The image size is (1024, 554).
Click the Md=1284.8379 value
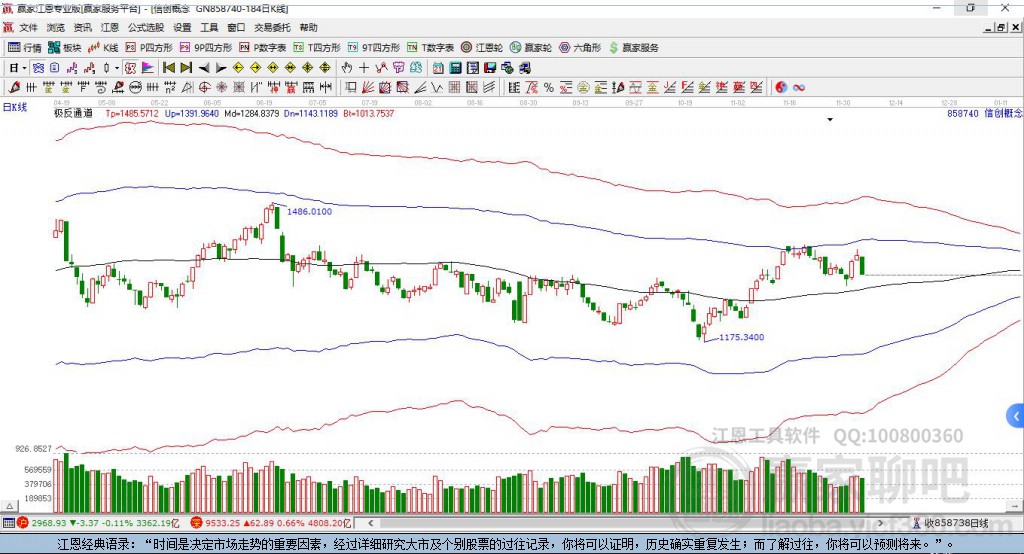251,114
